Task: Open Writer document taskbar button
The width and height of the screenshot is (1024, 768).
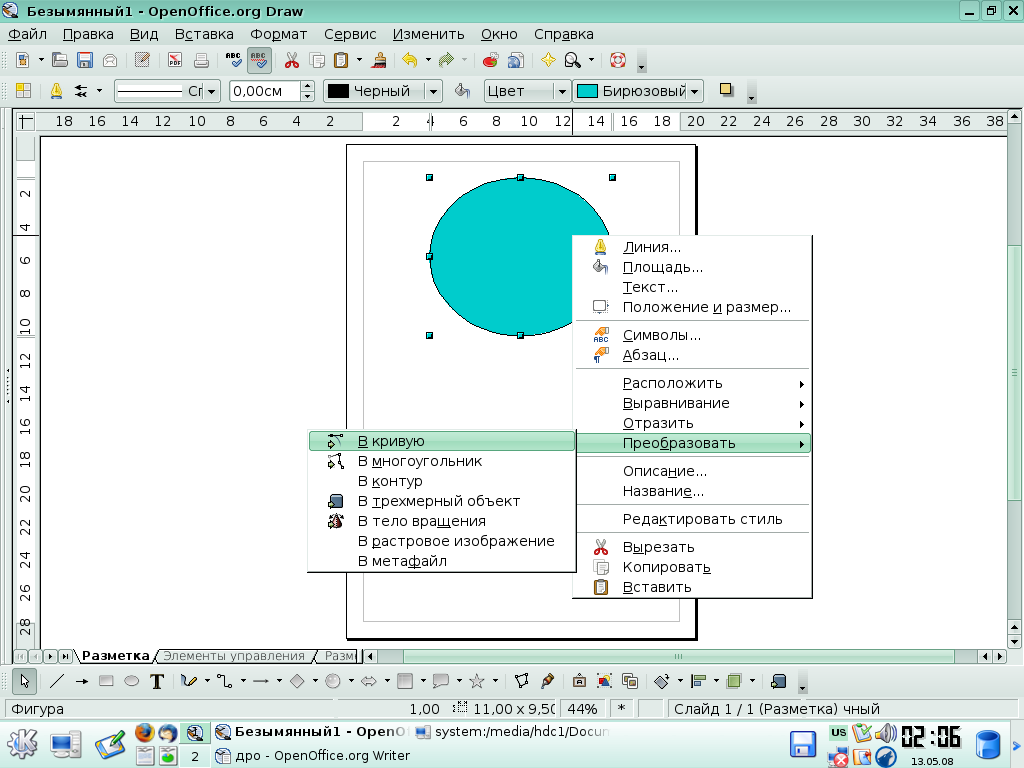Action: [313, 756]
